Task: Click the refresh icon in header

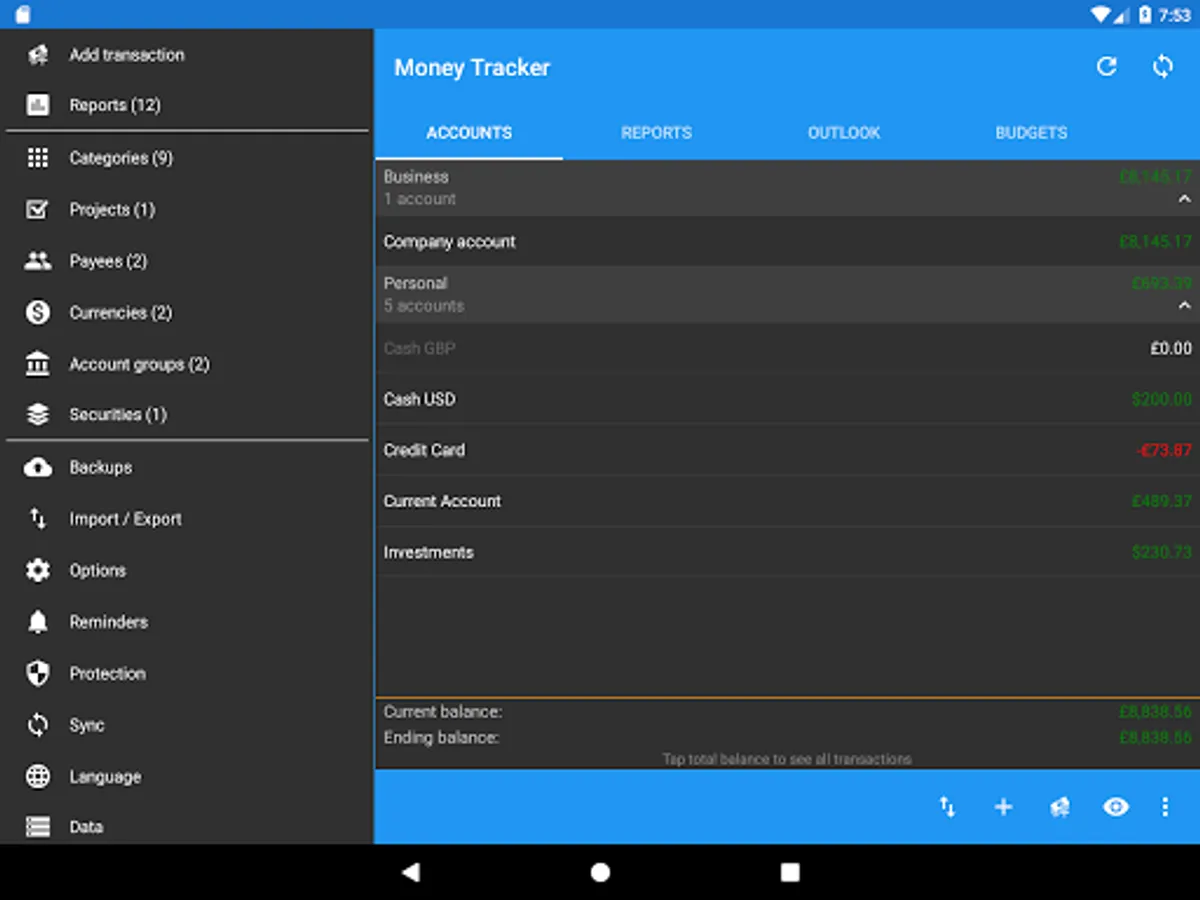Action: pyautogui.click(x=1106, y=67)
